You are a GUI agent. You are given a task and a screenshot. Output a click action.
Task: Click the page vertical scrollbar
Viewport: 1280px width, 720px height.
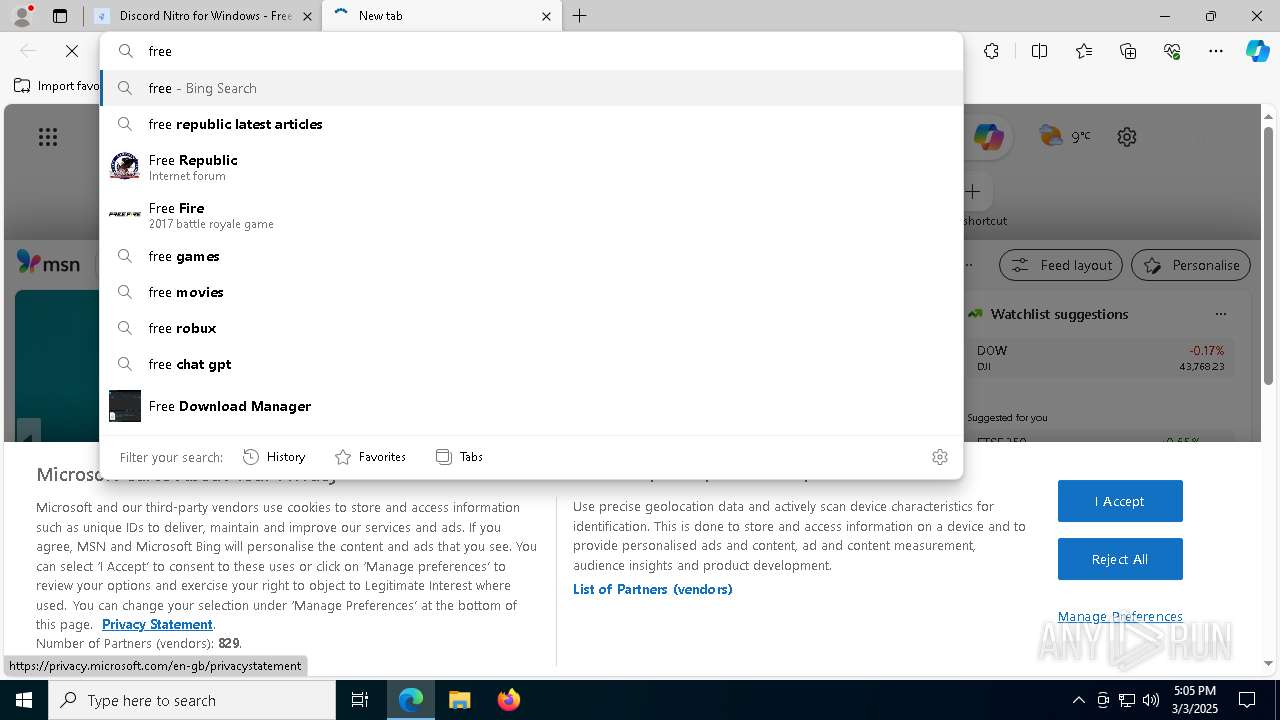[1268, 255]
